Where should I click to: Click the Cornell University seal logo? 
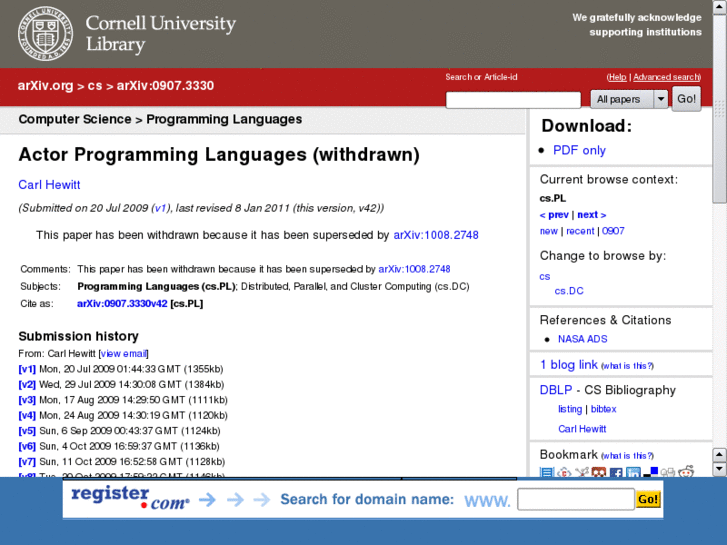tap(45, 33)
